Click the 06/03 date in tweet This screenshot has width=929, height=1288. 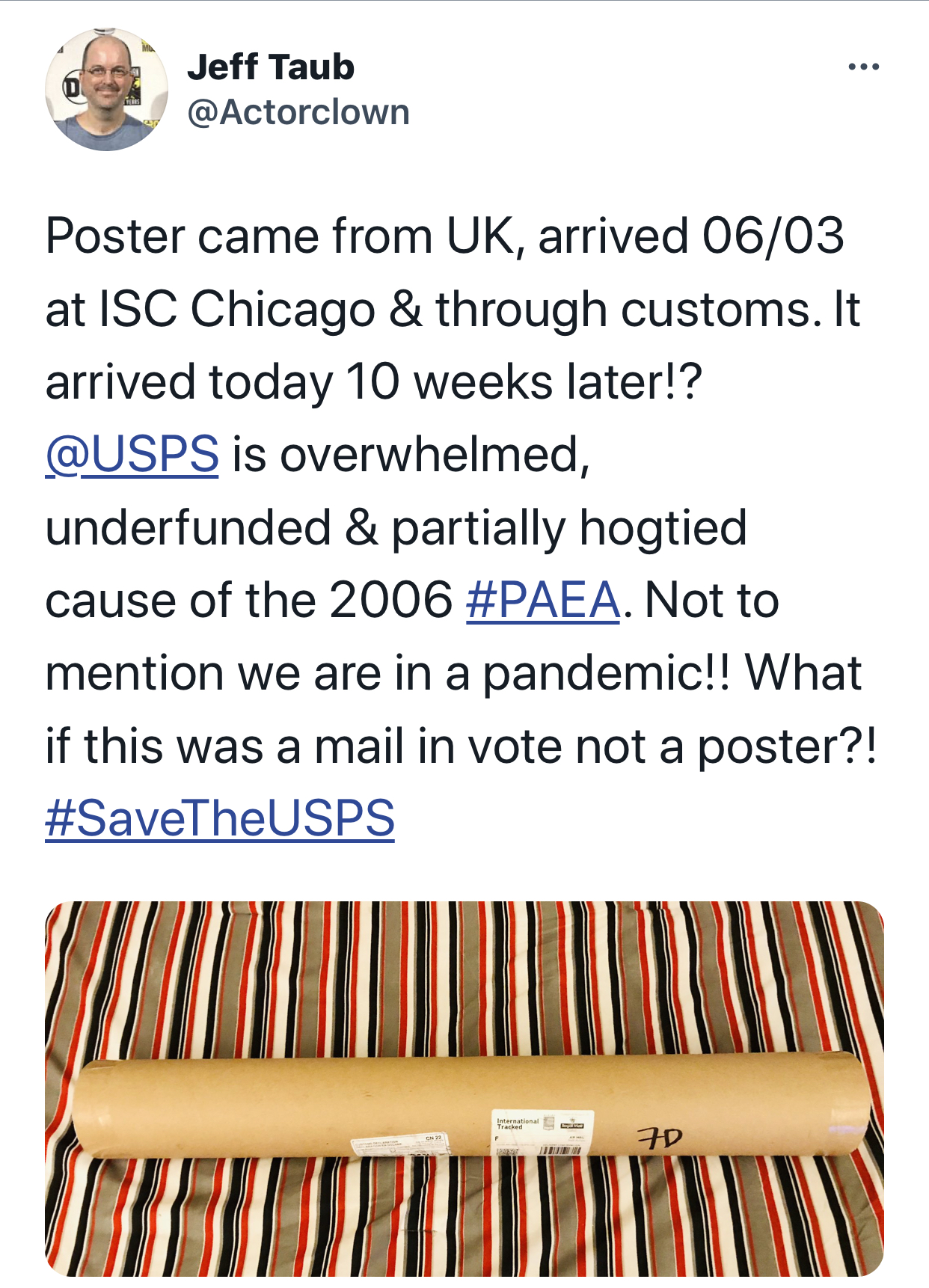pos(773,236)
